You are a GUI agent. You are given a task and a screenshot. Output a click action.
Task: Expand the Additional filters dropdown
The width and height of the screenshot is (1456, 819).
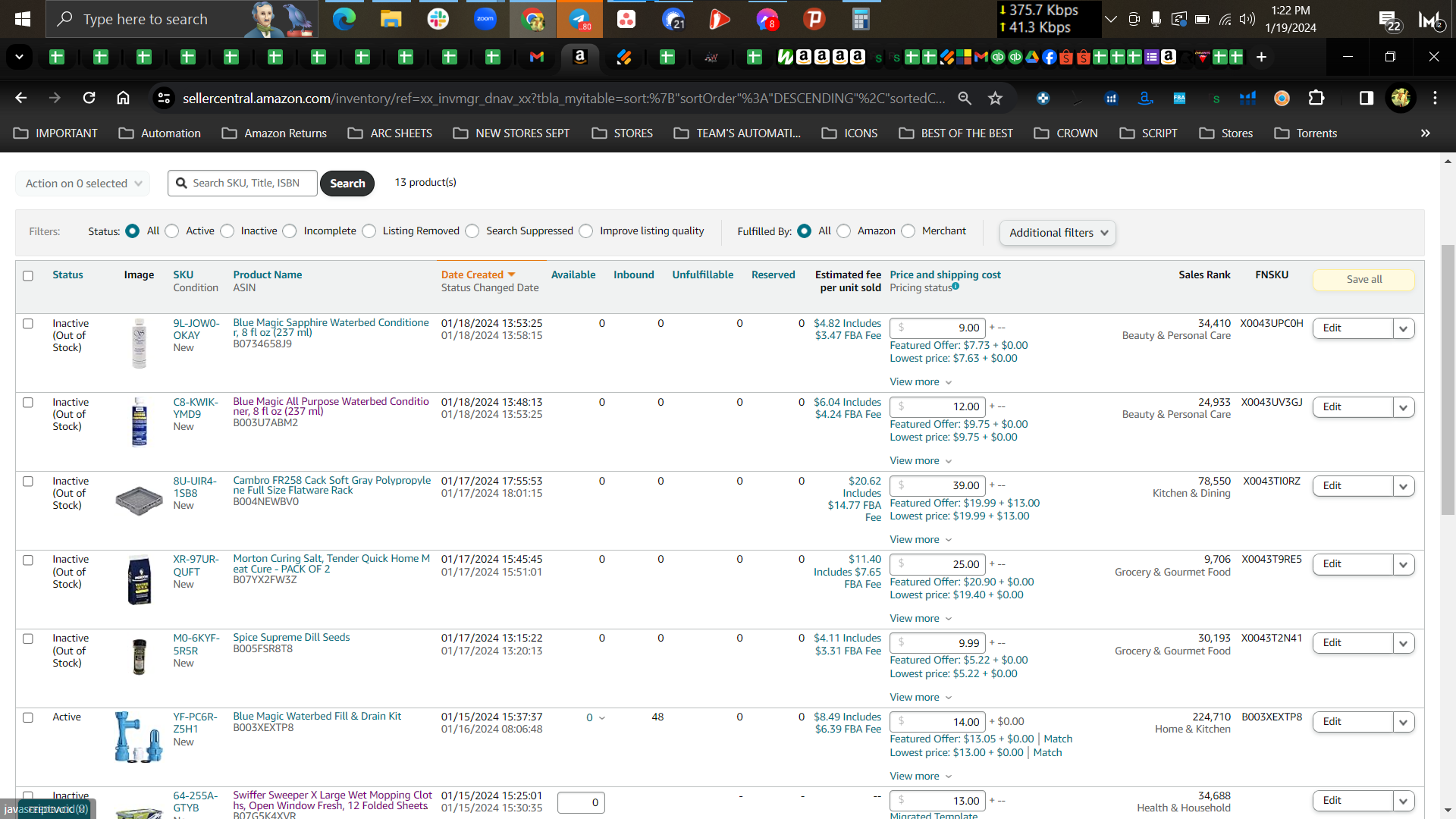tap(1058, 233)
